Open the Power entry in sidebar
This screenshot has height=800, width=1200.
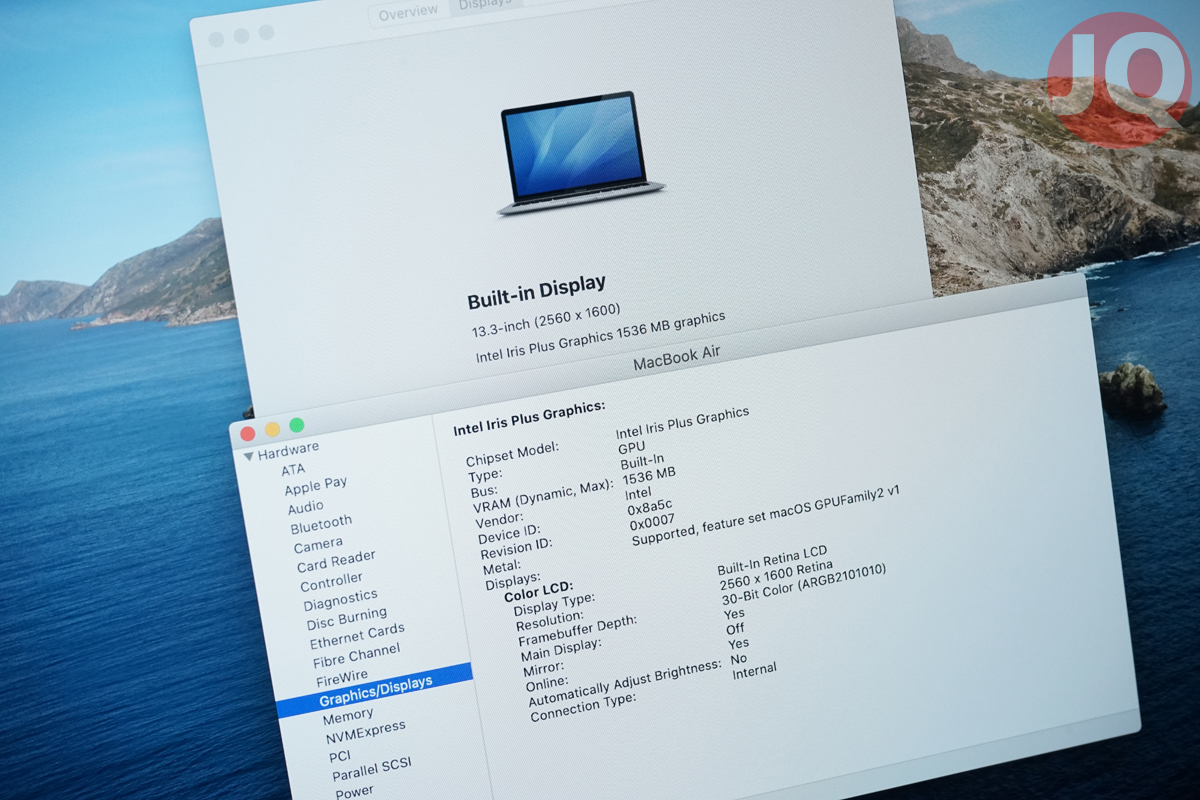354,792
